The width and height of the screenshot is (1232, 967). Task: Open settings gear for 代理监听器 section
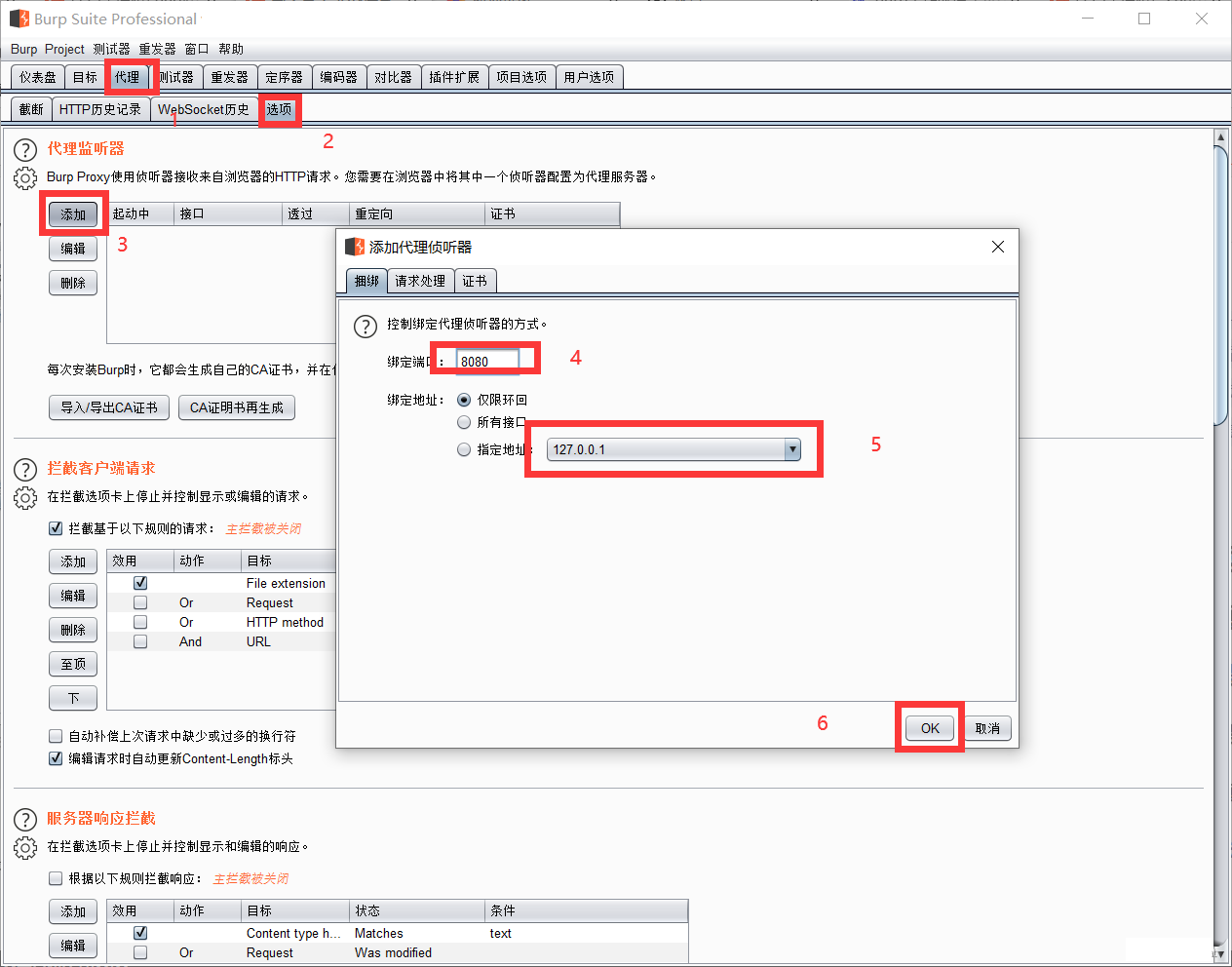(25, 178)
